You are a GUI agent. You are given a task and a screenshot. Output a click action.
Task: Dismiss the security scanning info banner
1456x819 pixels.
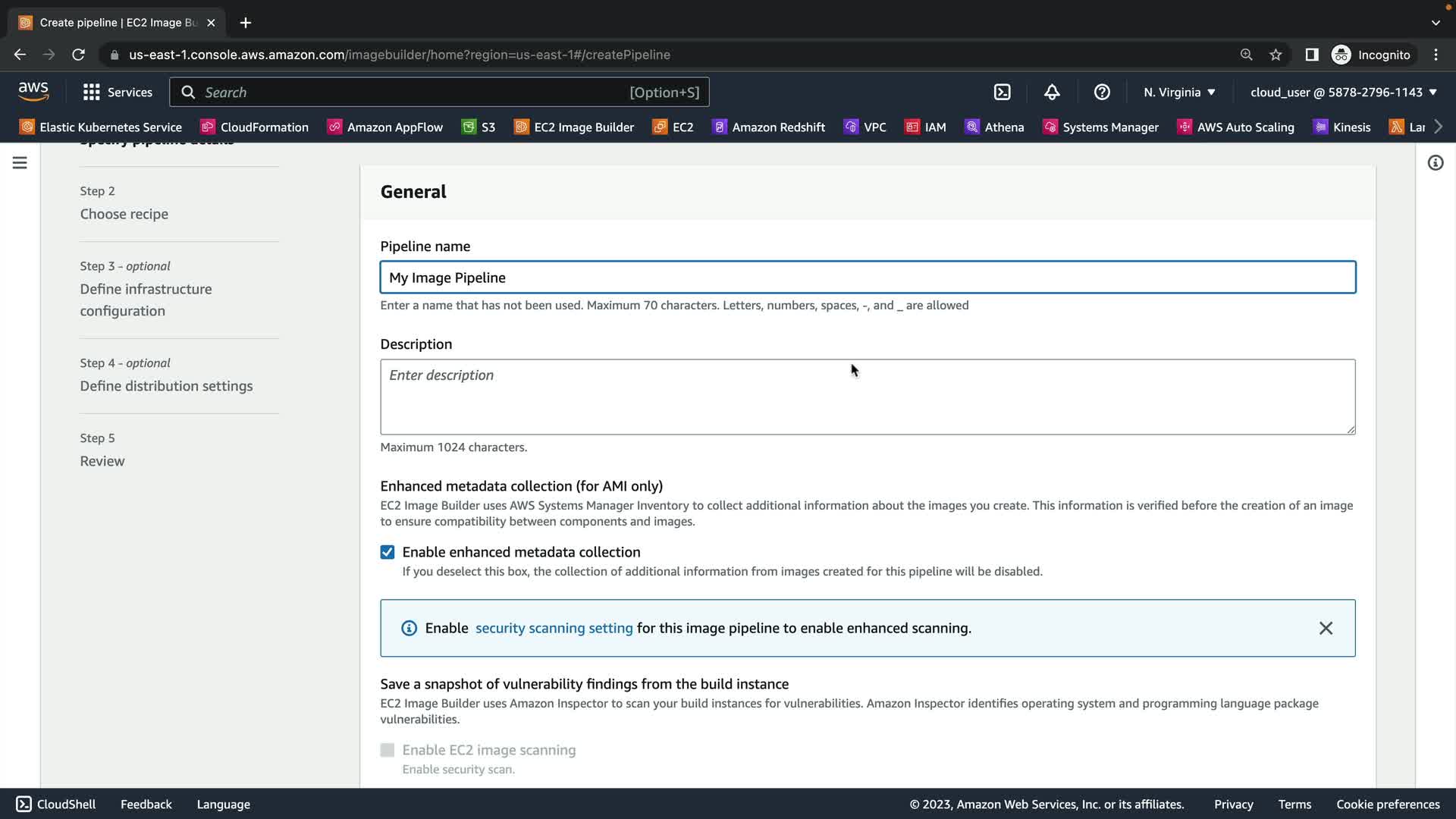pyautogui.click(x=1325, y=628)
